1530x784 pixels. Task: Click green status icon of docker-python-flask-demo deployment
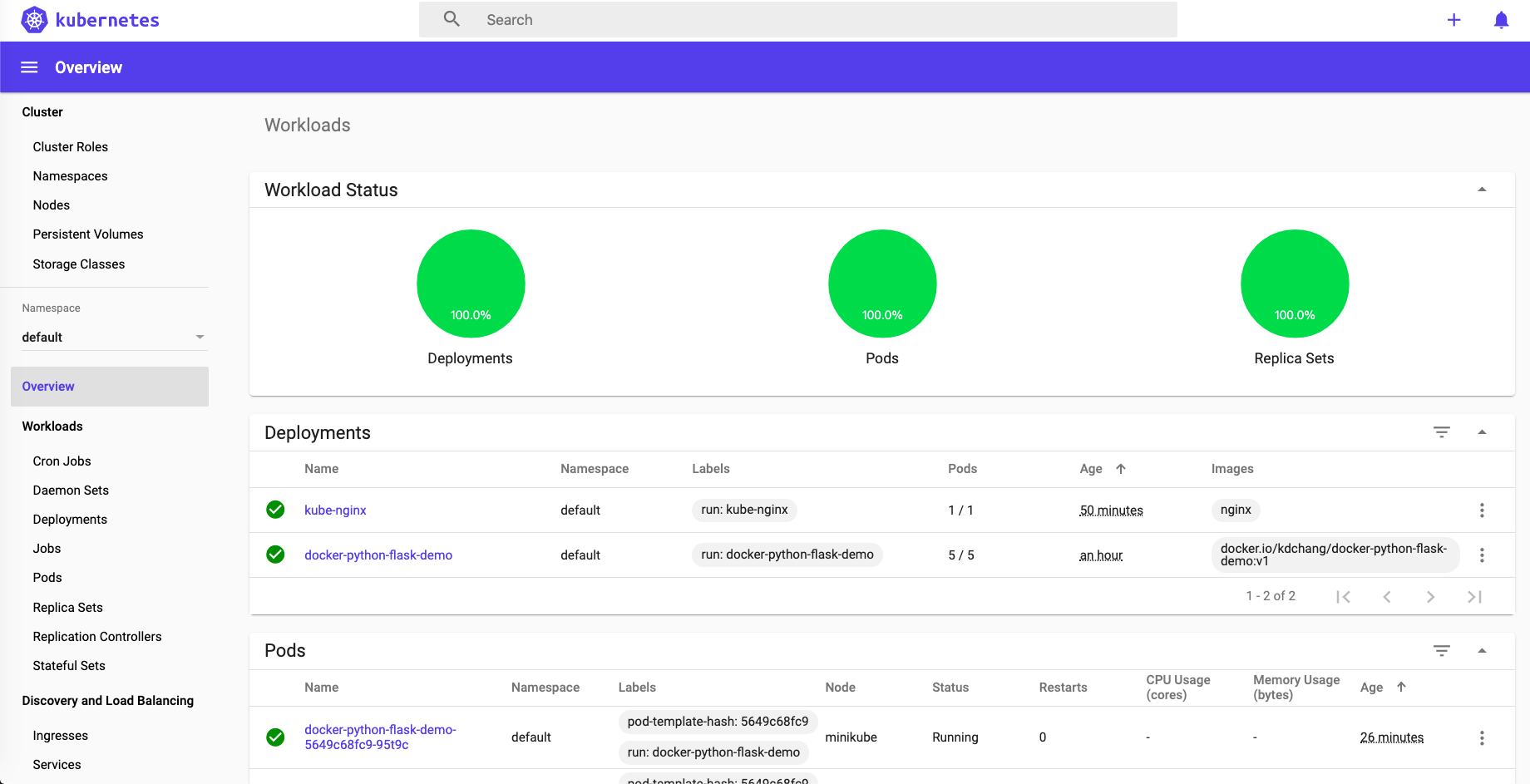tap(275, 555)
